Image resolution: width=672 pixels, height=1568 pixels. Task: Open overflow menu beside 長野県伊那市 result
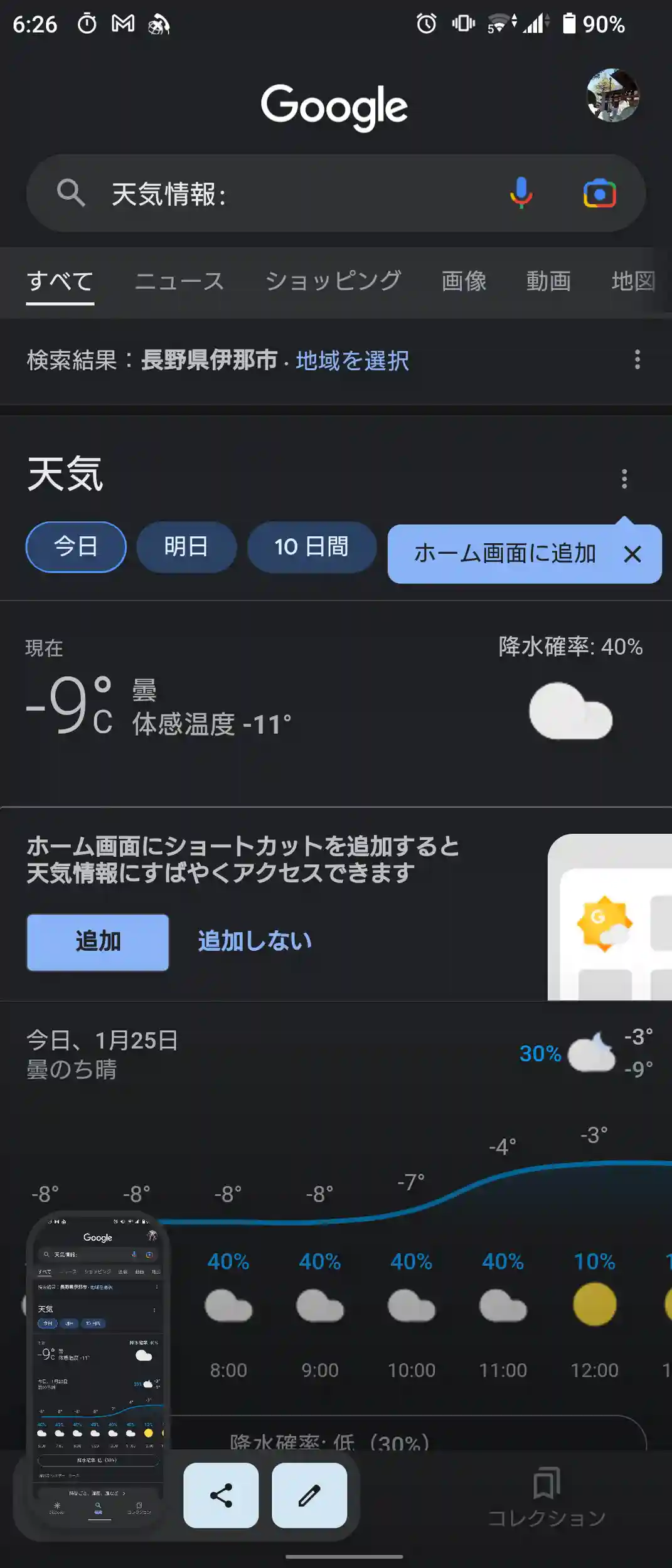point(637,359)
